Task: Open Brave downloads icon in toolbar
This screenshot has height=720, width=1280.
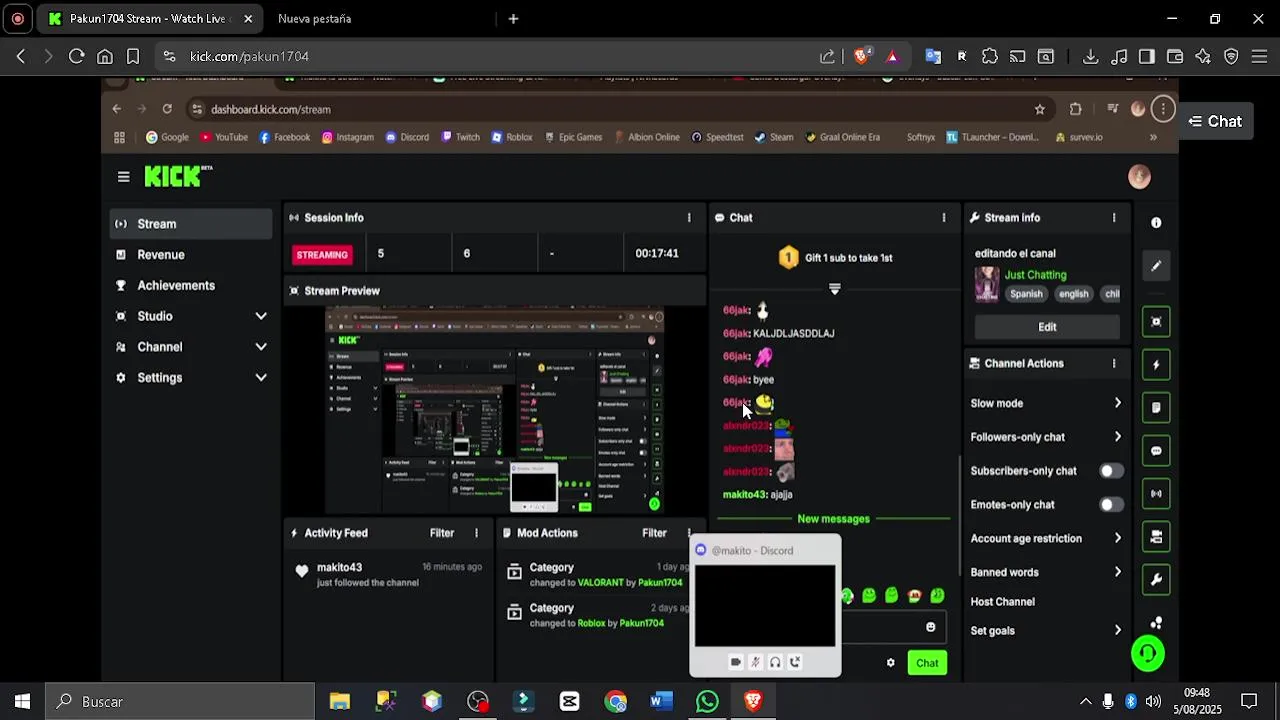Action: (1091, 56)
